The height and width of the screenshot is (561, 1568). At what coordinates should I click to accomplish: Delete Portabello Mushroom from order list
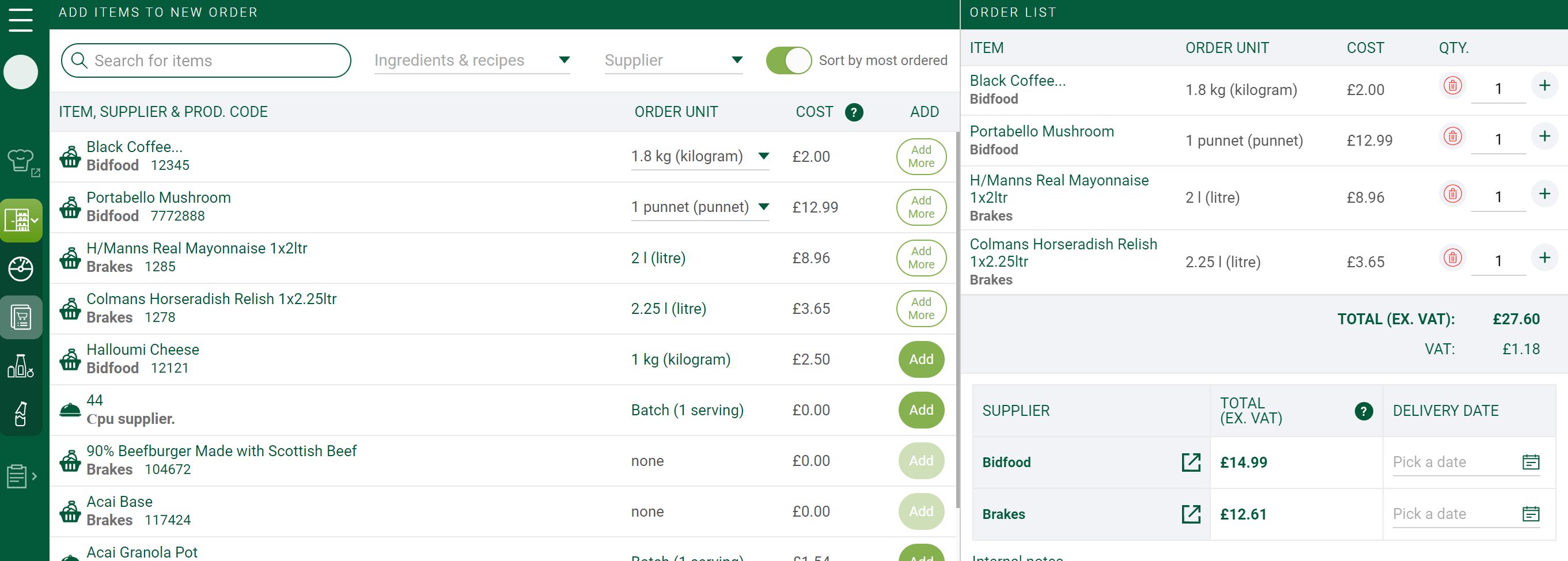tap(1453, 137)
